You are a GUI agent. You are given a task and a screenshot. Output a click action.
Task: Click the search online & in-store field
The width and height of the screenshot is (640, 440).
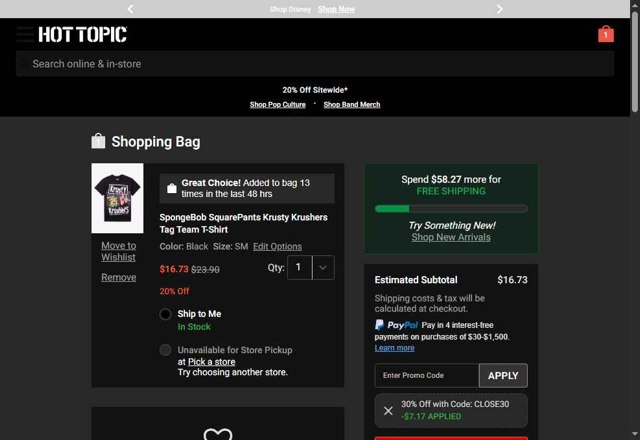[x=315, y=64]
